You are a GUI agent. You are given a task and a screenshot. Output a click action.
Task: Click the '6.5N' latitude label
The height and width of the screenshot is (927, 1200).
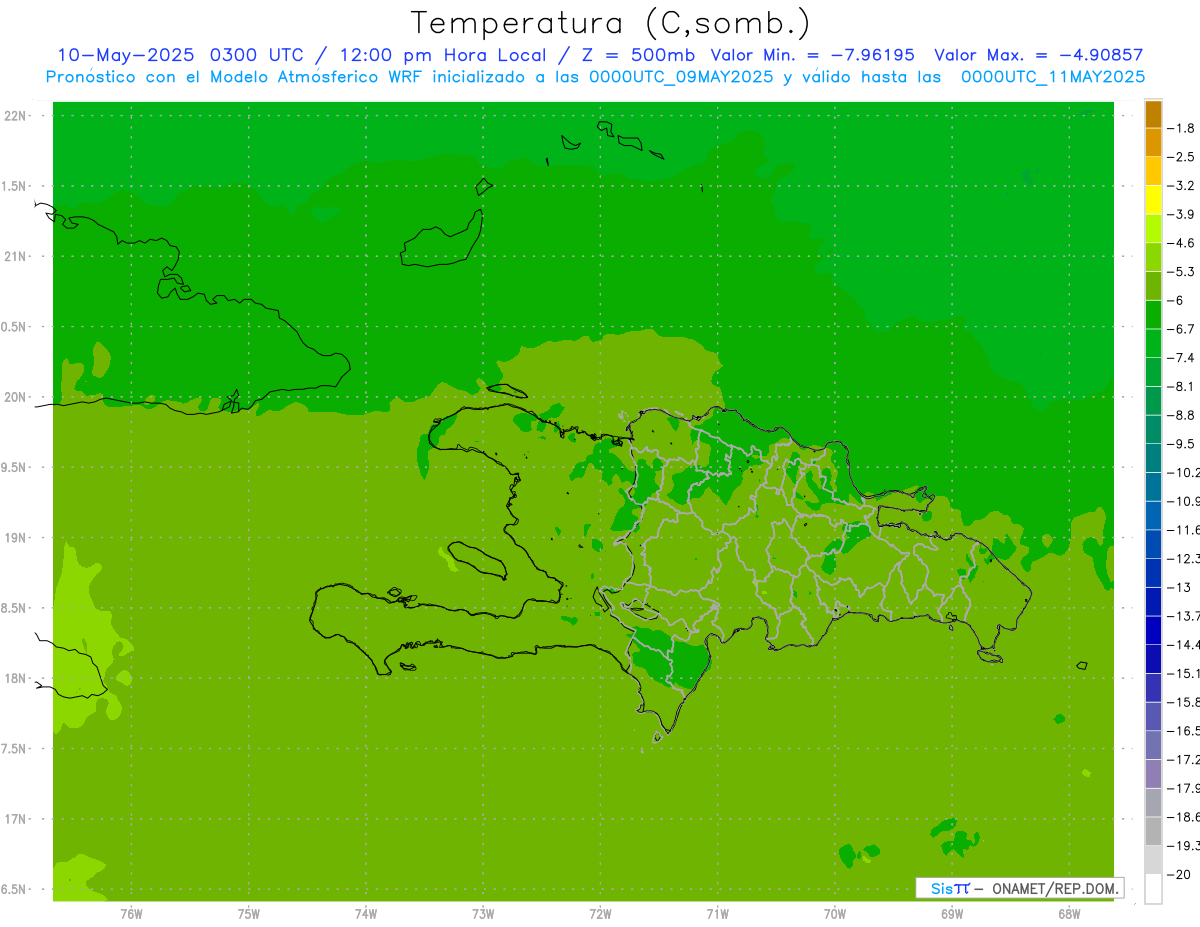click(x=14, y=889)
